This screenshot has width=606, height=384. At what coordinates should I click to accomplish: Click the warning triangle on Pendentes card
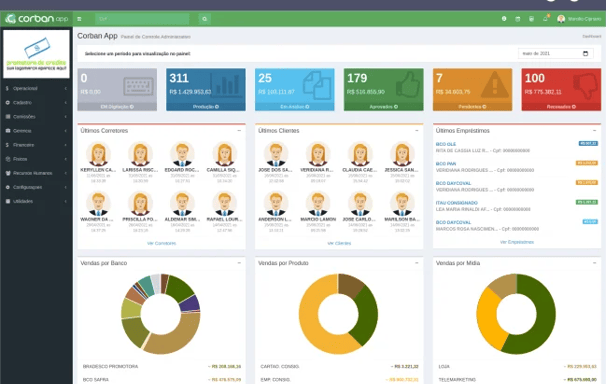[495, 85]
